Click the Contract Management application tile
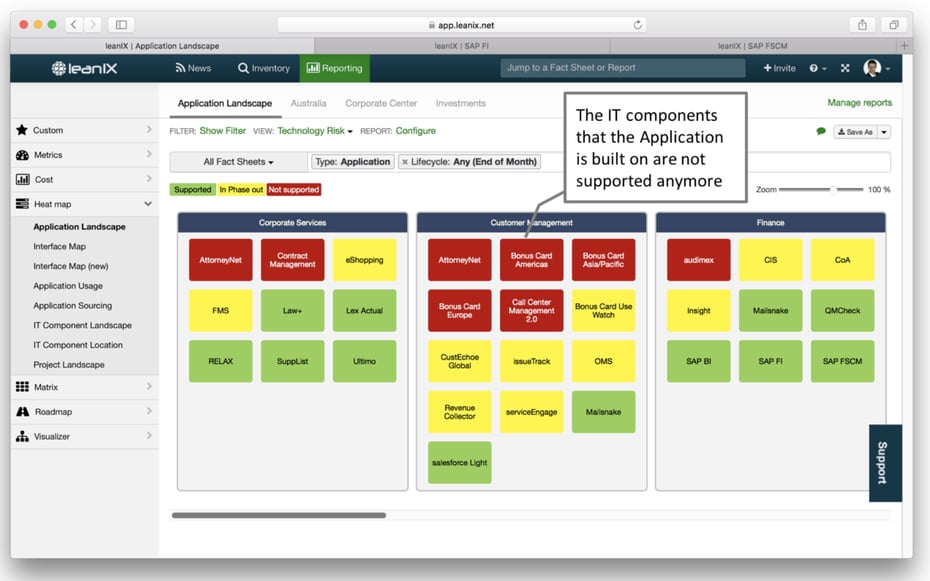 click(x=292, y=260)
